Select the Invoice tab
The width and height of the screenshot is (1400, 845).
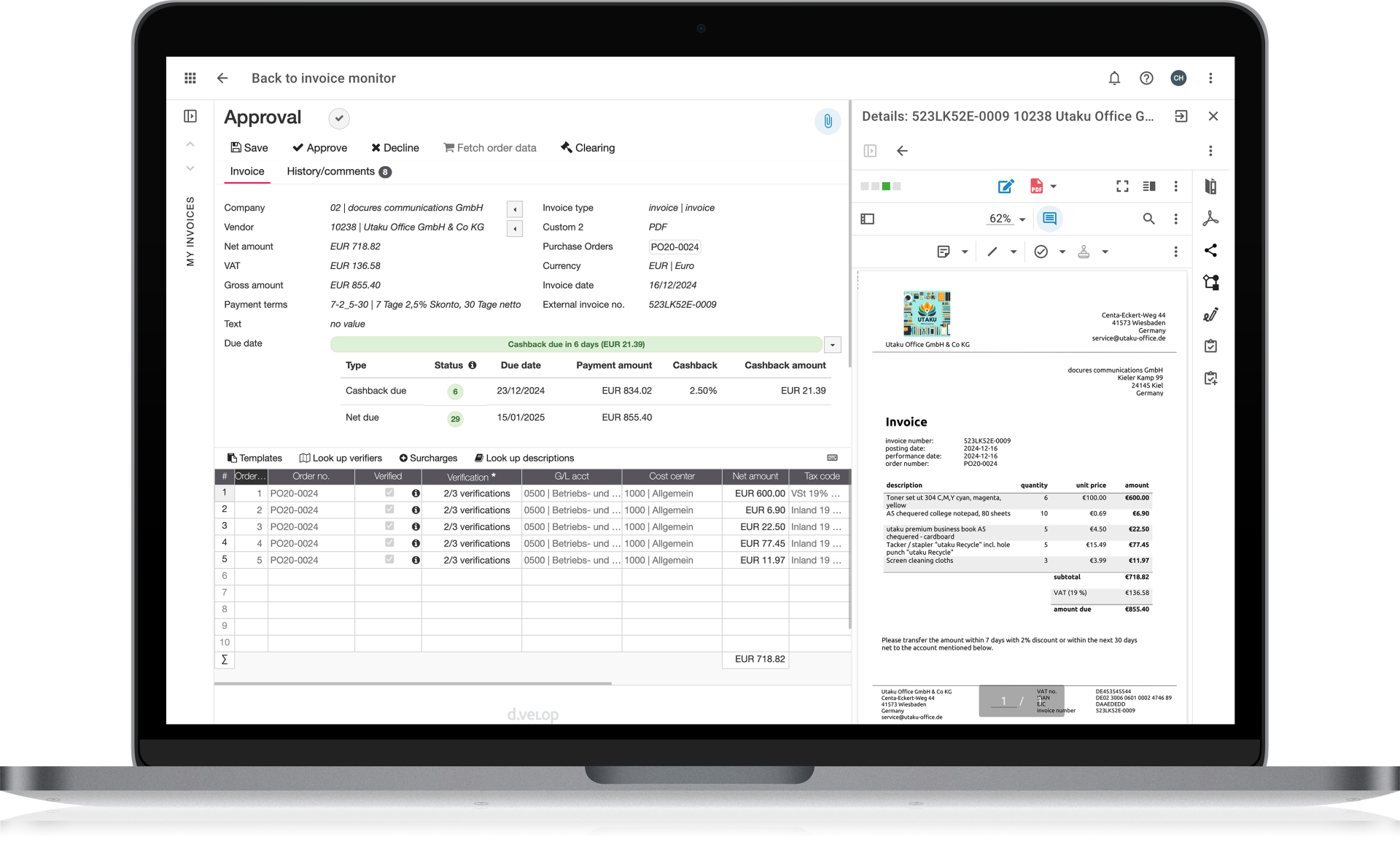tap(246, 171)
